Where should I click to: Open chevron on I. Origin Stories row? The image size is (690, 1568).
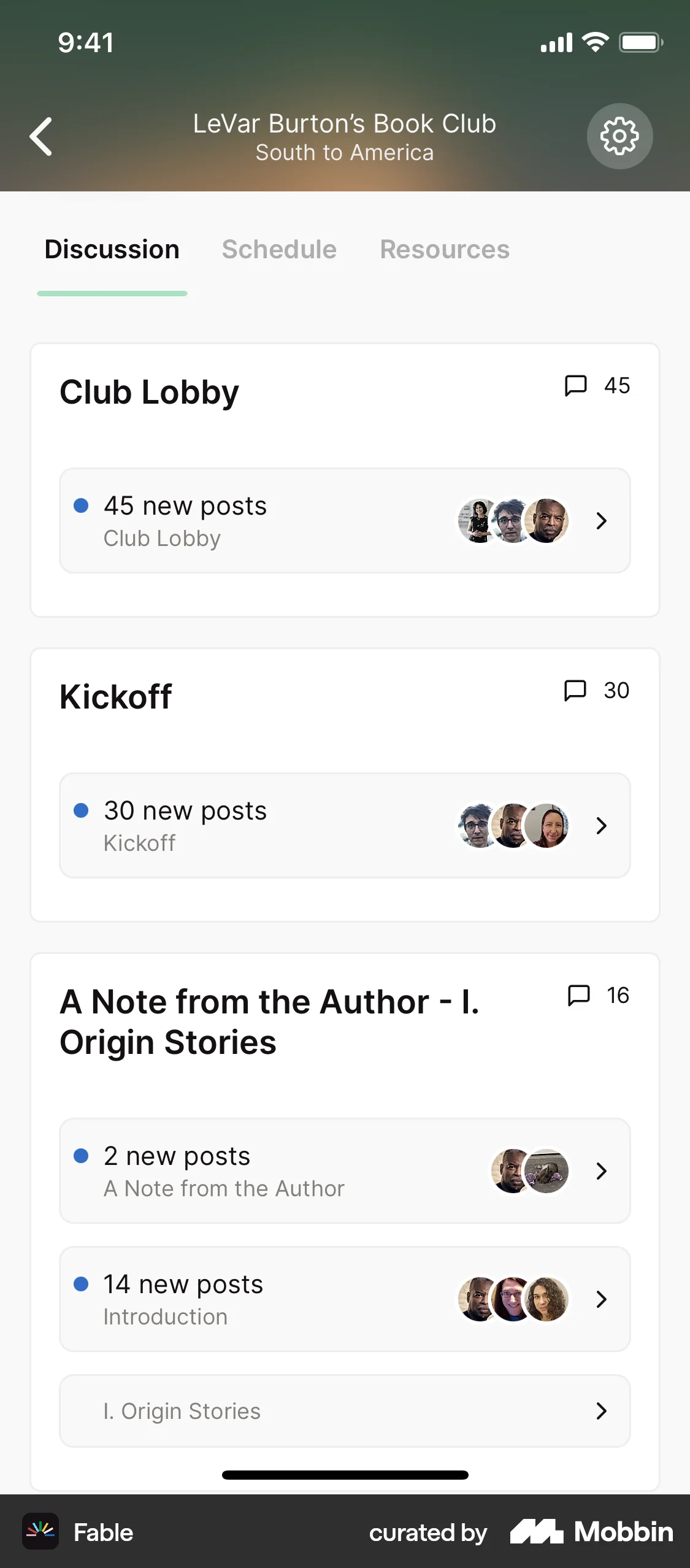(601, 1411)
